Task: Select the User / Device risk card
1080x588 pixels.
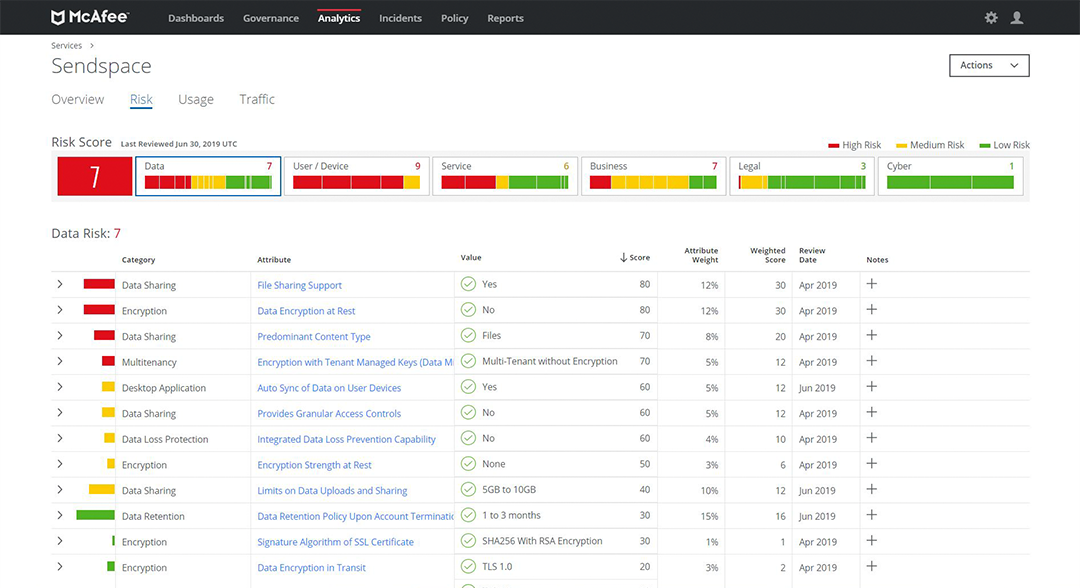Action: 357,176
